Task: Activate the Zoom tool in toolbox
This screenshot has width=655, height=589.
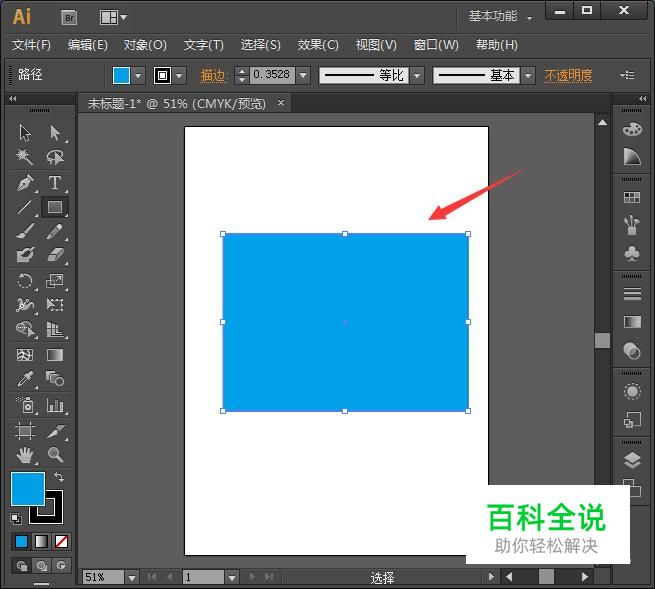Action: (55, 455)
